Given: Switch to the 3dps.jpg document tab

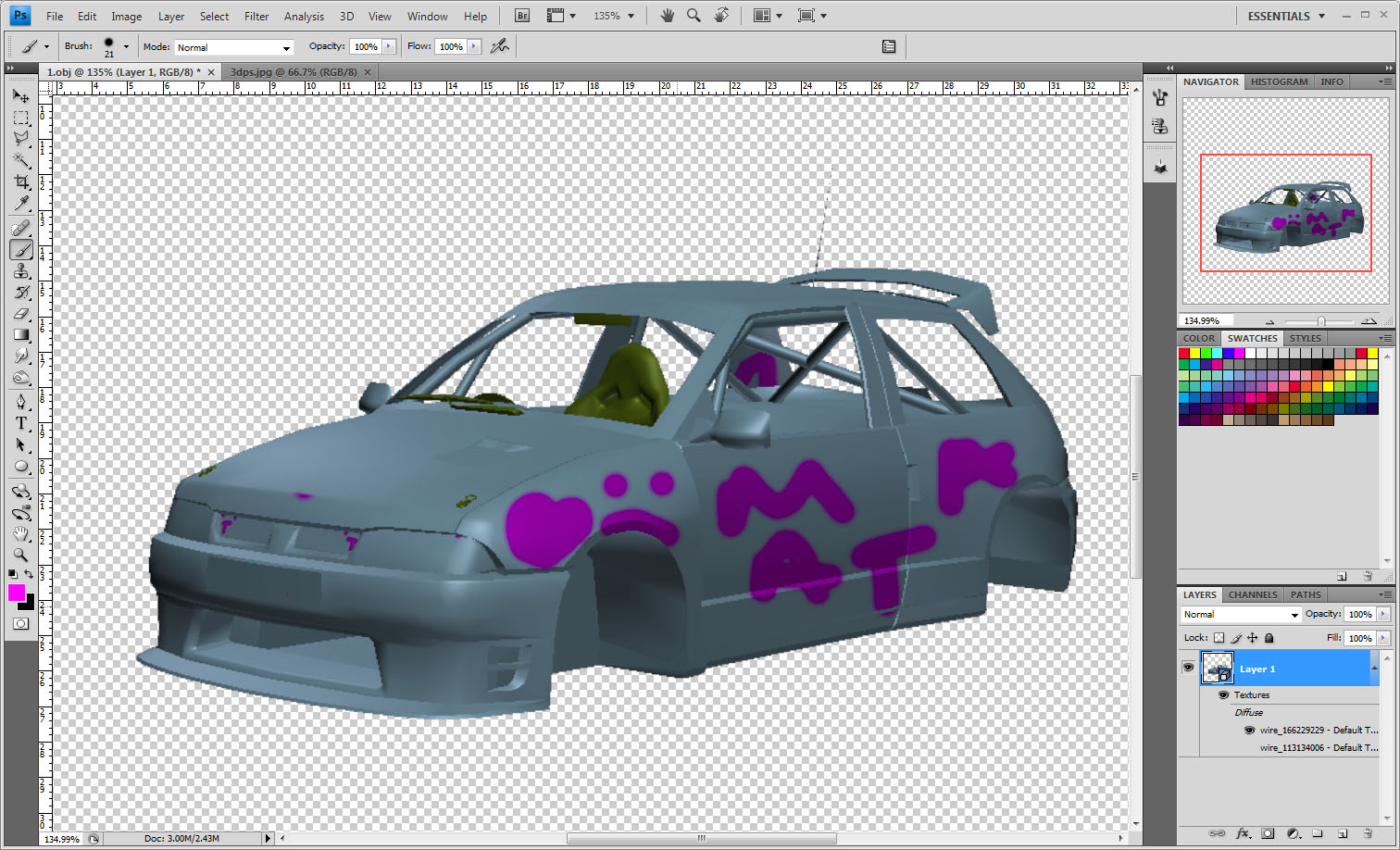Looking at the screenshot, I should [293, 72].
